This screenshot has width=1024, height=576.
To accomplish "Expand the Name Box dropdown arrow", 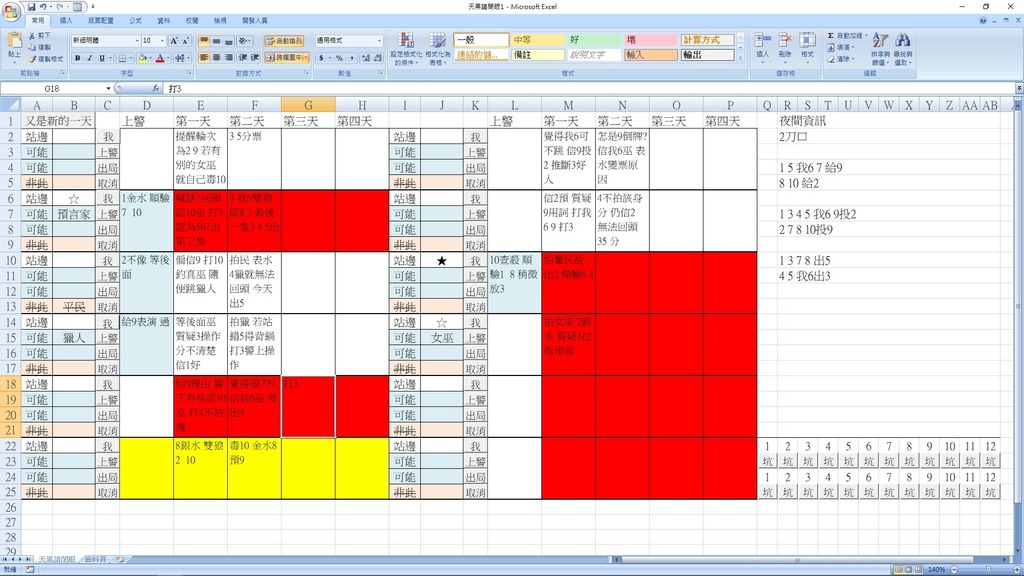I will click(x=108, y=88).
